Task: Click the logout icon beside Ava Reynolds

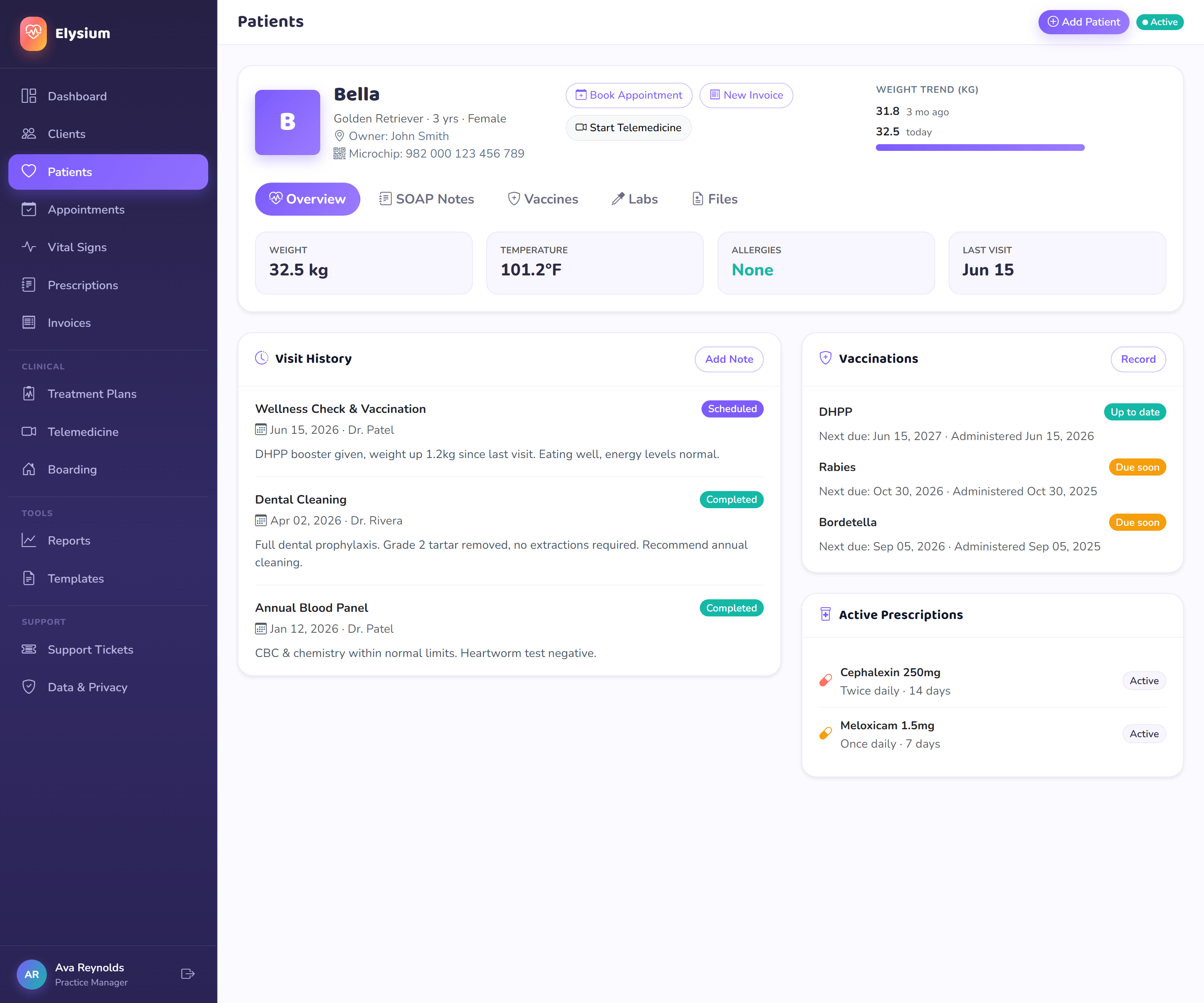Action: 188,974
